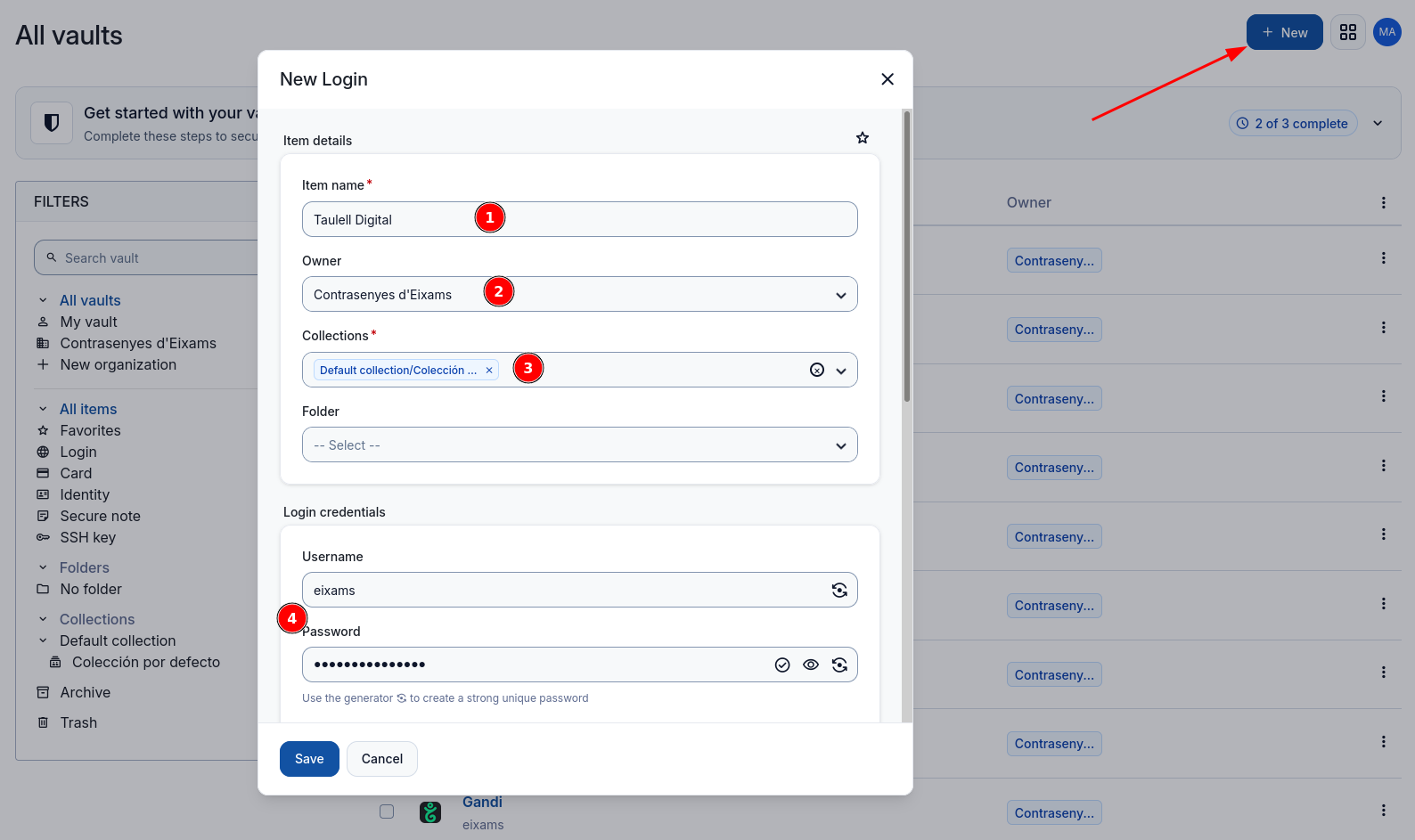This screenshot has height=840, width=1415.
Task: Open the apps grid switcher
Action: click(x=1348, y=33)
